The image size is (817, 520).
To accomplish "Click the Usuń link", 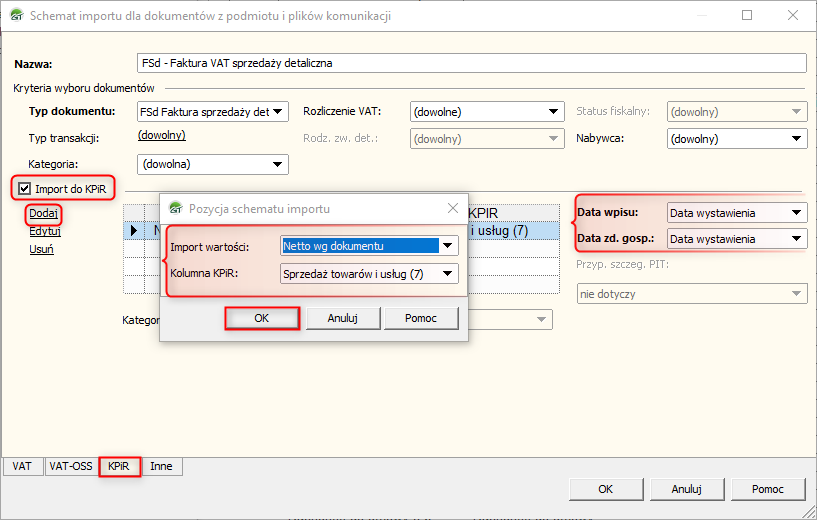I will click(x=41, y=249).
